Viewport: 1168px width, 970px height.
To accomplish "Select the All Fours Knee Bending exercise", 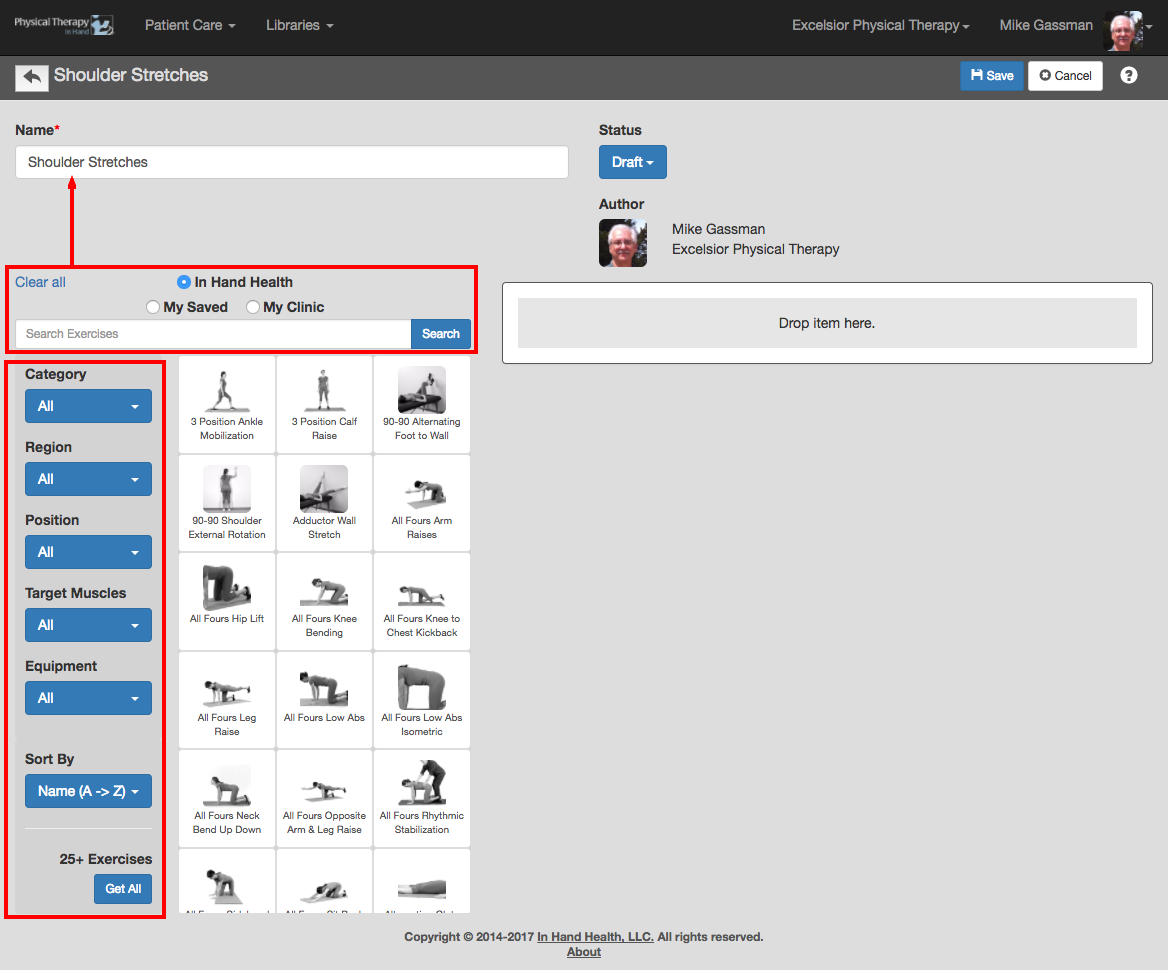I will click(324, 601).
